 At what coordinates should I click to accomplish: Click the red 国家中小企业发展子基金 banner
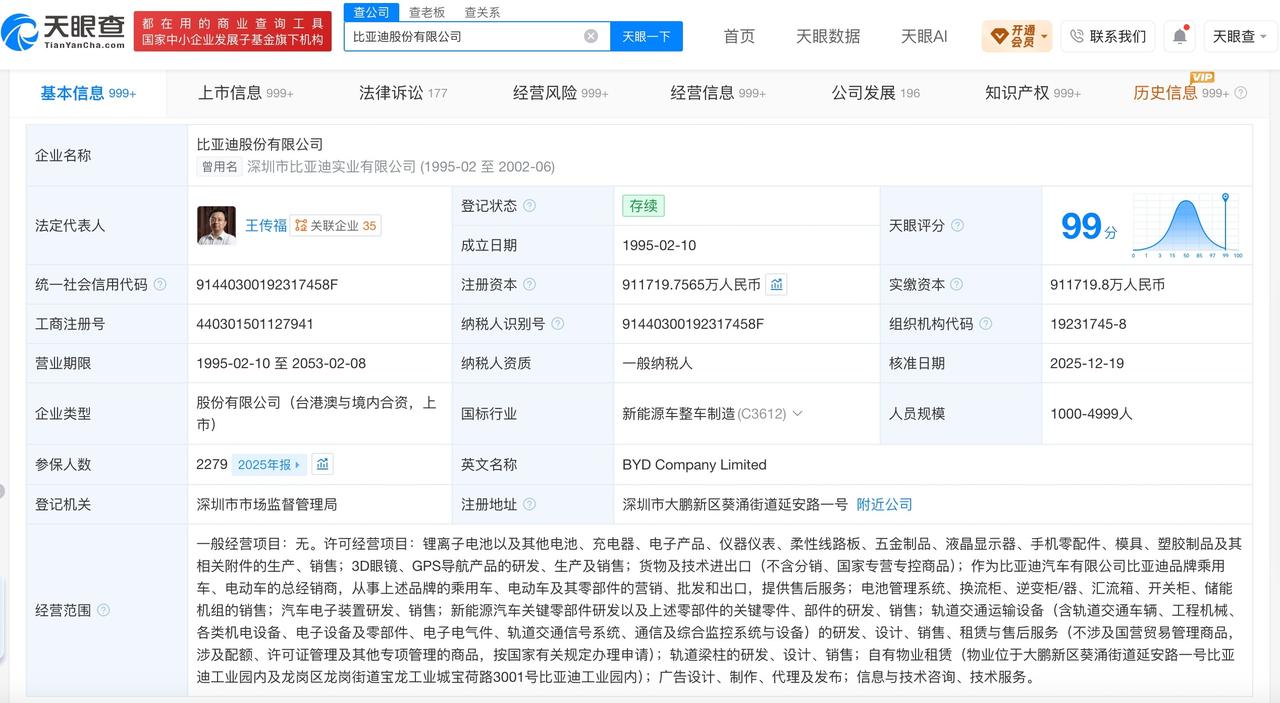(x=233, y=31)
